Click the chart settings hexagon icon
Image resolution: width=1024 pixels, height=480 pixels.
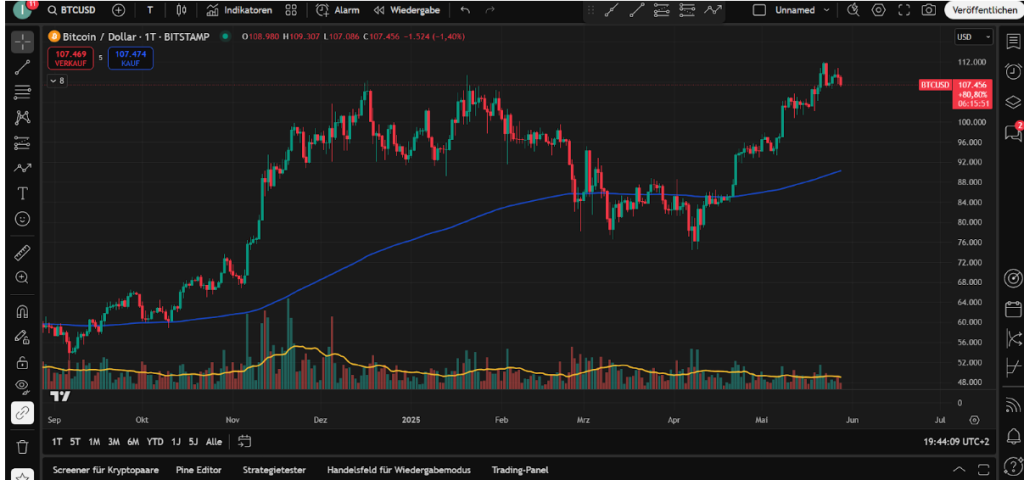[x=879, y=10]
